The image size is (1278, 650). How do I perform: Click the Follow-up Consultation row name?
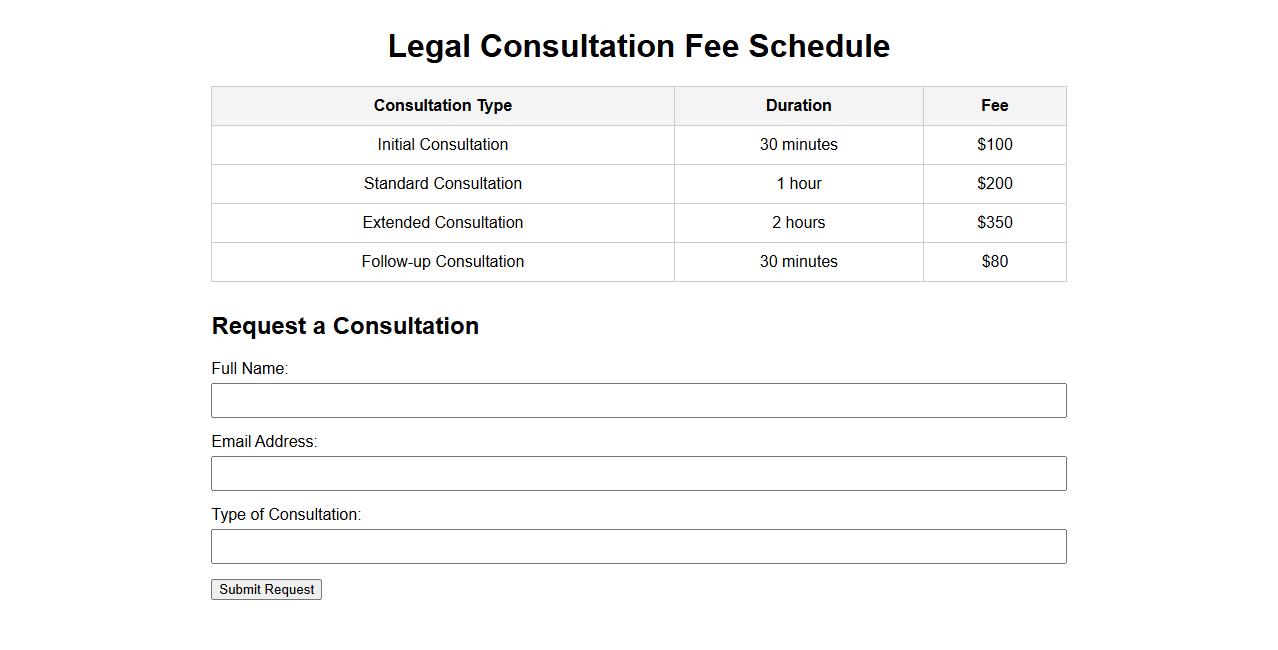point(442,262)
